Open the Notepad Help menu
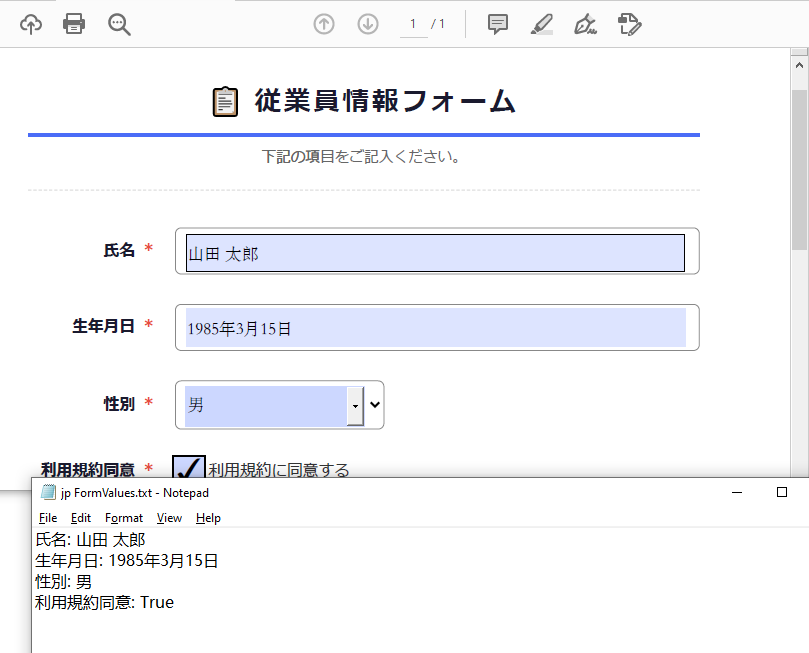This screenshot has height=653, width=809. click(208, 518)
